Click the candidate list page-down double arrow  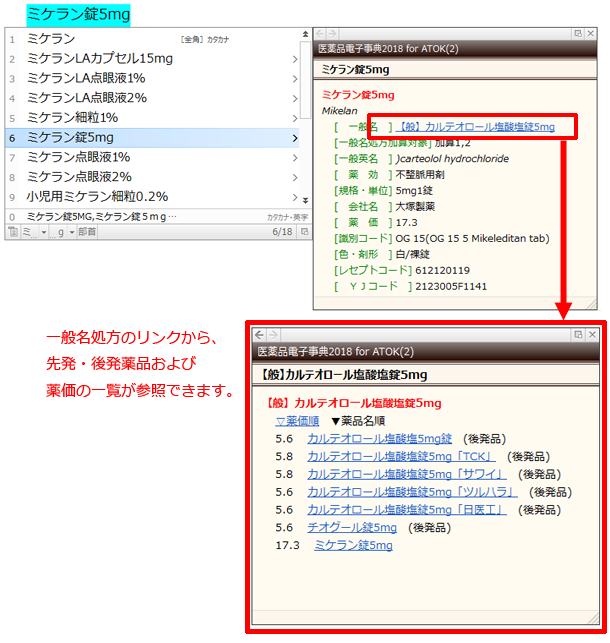[x=305, y=201]
